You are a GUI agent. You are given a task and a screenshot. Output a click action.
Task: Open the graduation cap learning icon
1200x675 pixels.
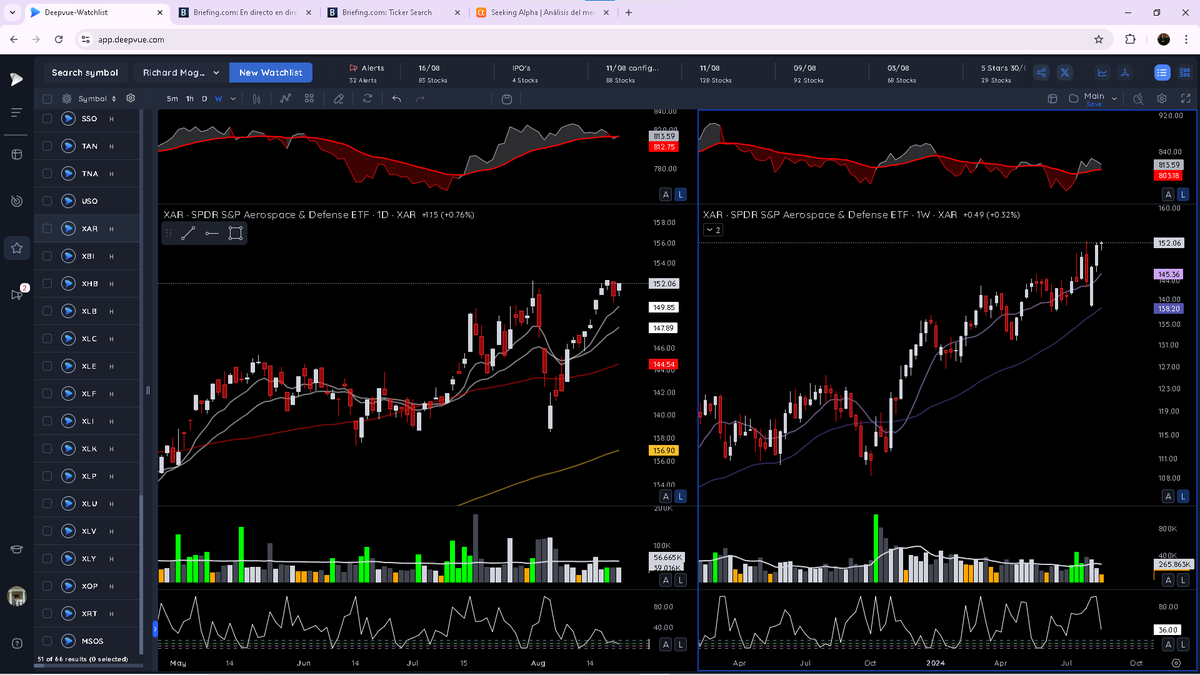(x=17, y=549)
